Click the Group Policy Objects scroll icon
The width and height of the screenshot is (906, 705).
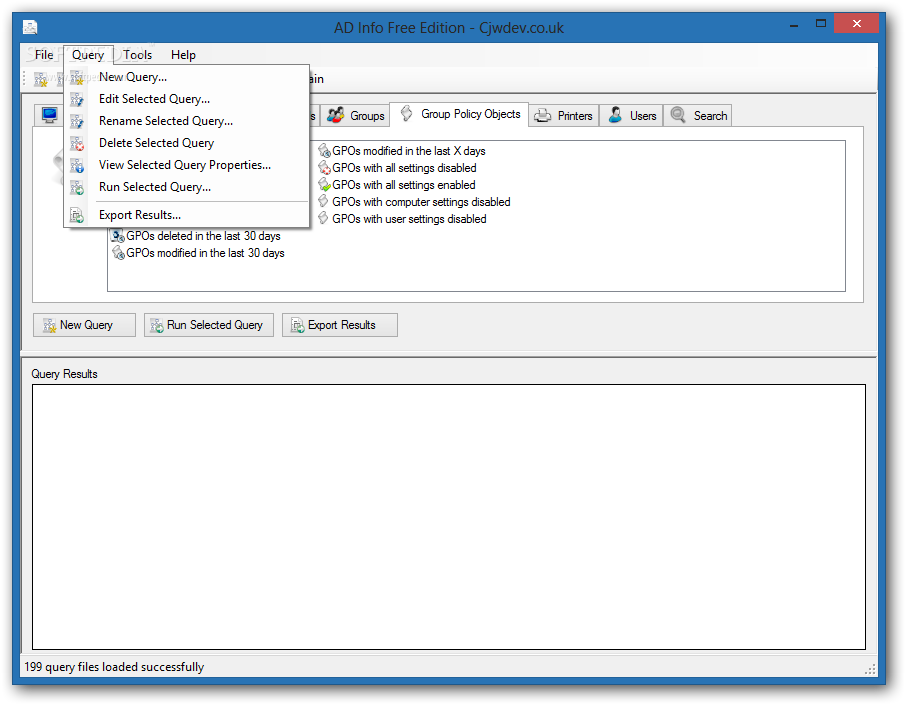[x=407, y=113]
